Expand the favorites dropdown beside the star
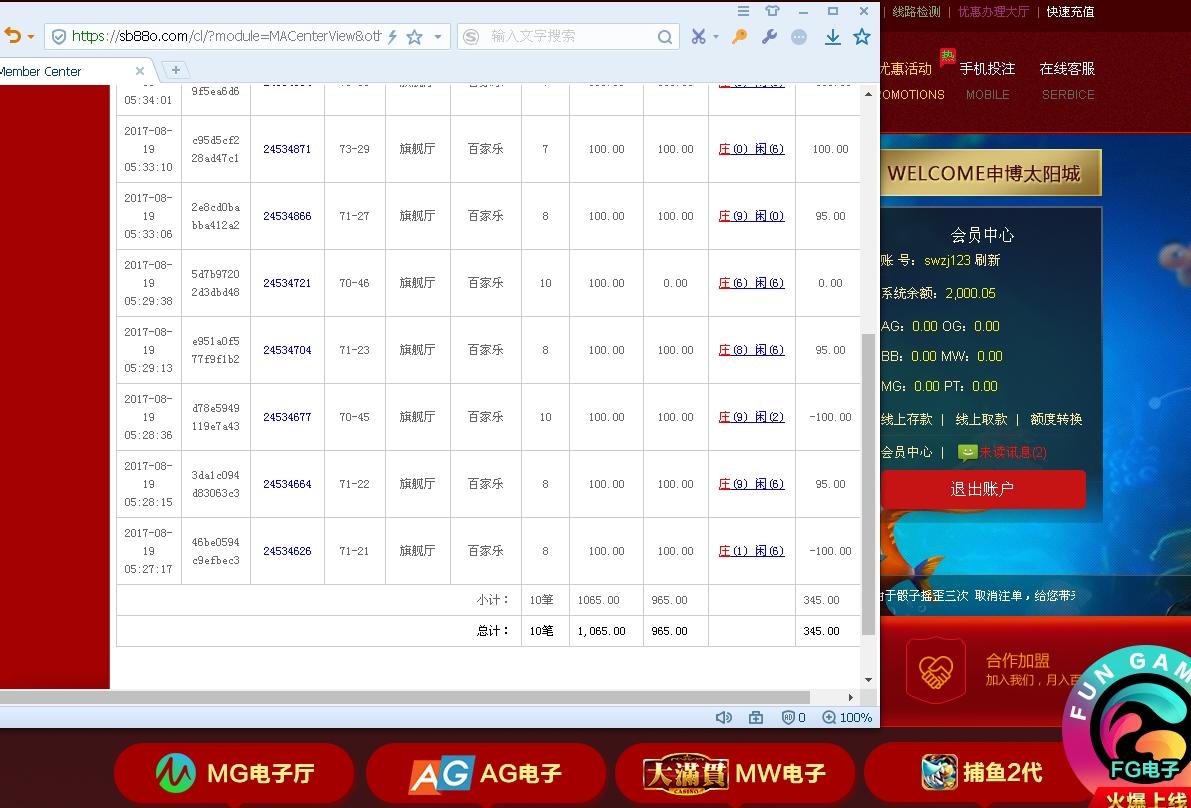The width and height of the screenshot is (1191, 808). click(437, 36)
